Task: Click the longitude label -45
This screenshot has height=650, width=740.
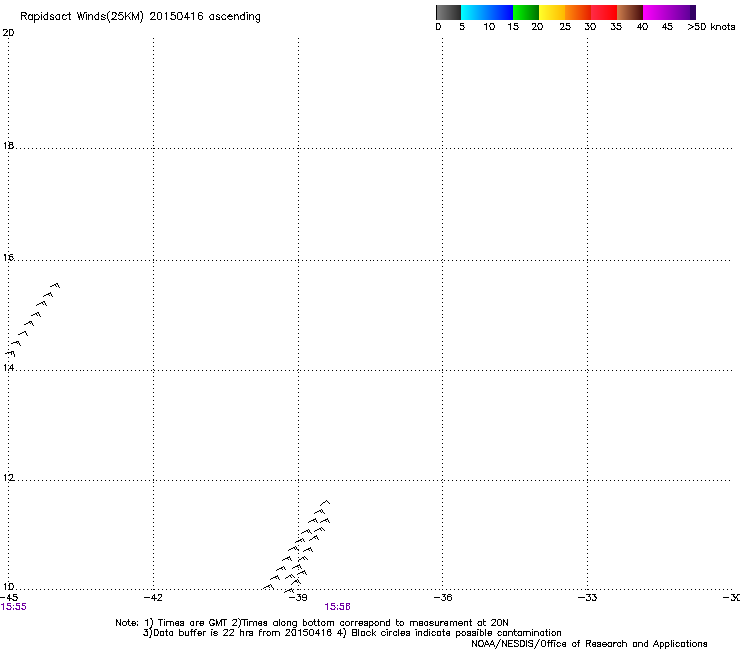Action: point(9,597)
